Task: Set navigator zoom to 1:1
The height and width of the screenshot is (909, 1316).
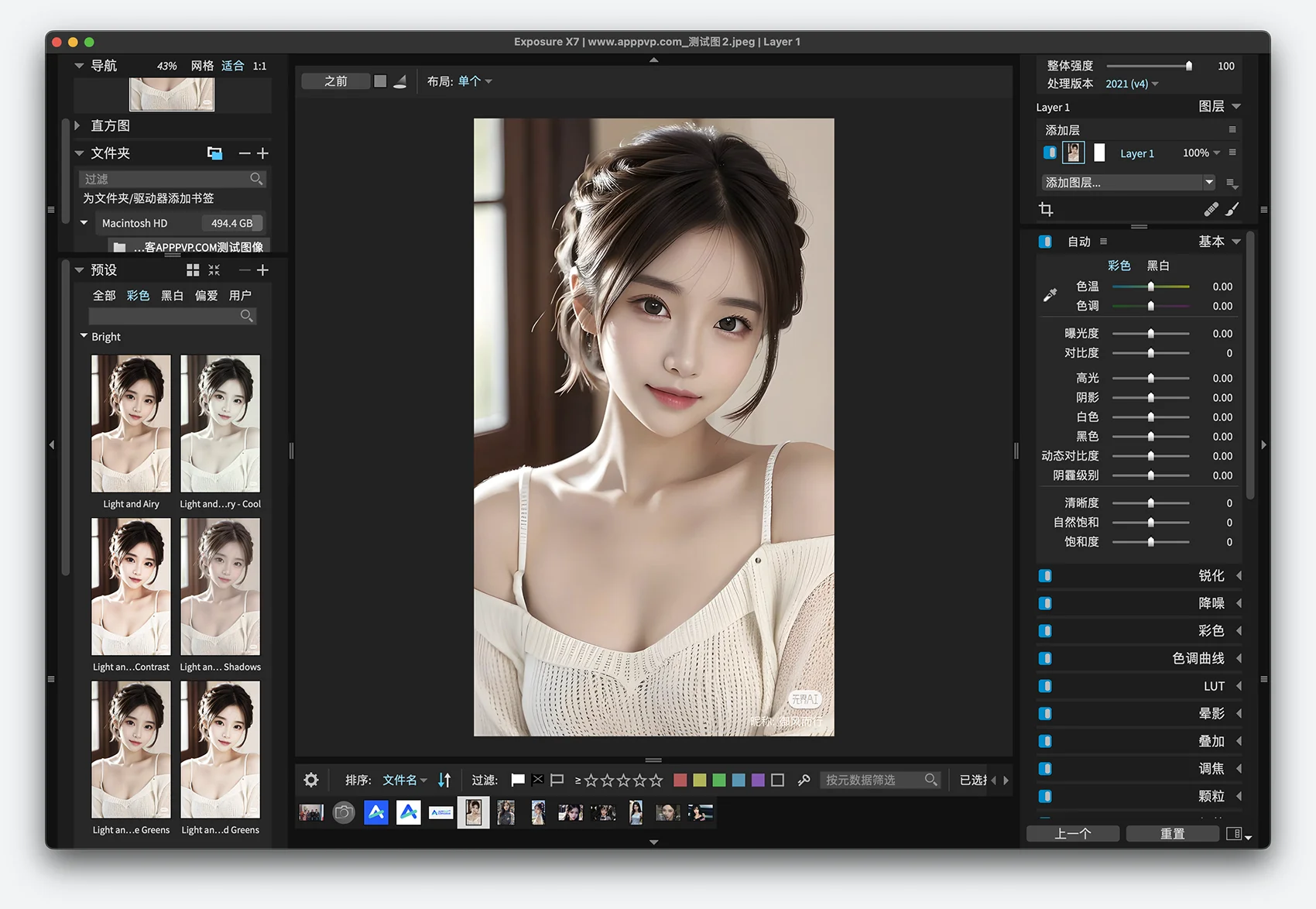Action: 259,66
